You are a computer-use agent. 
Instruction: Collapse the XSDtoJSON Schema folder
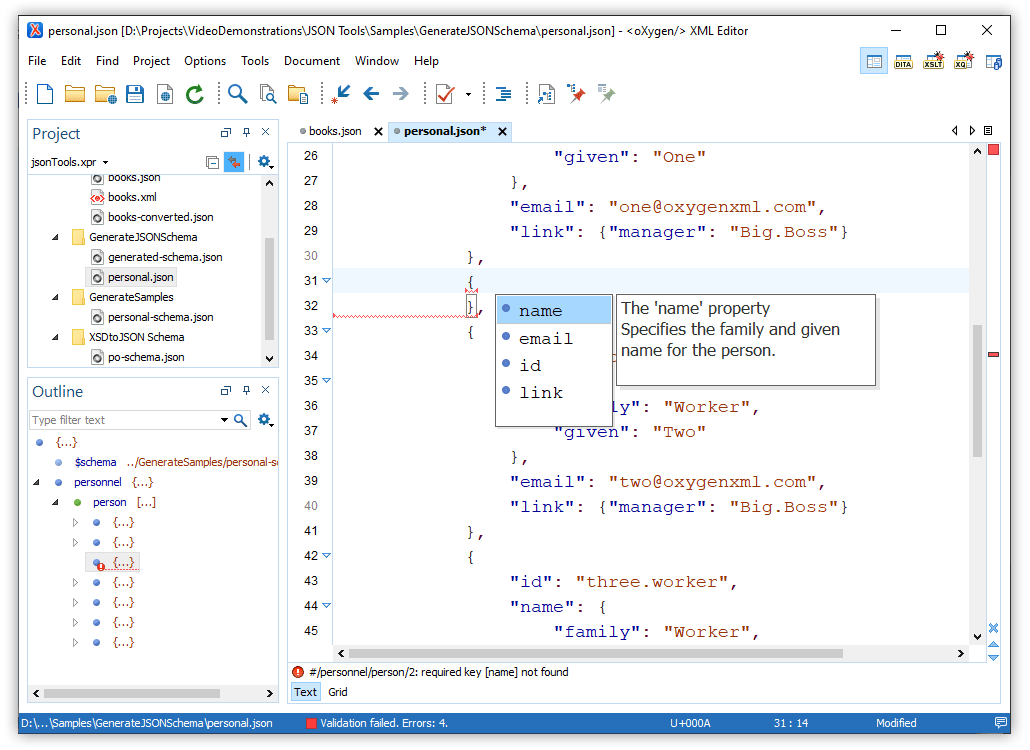click(x=55, y=338)
